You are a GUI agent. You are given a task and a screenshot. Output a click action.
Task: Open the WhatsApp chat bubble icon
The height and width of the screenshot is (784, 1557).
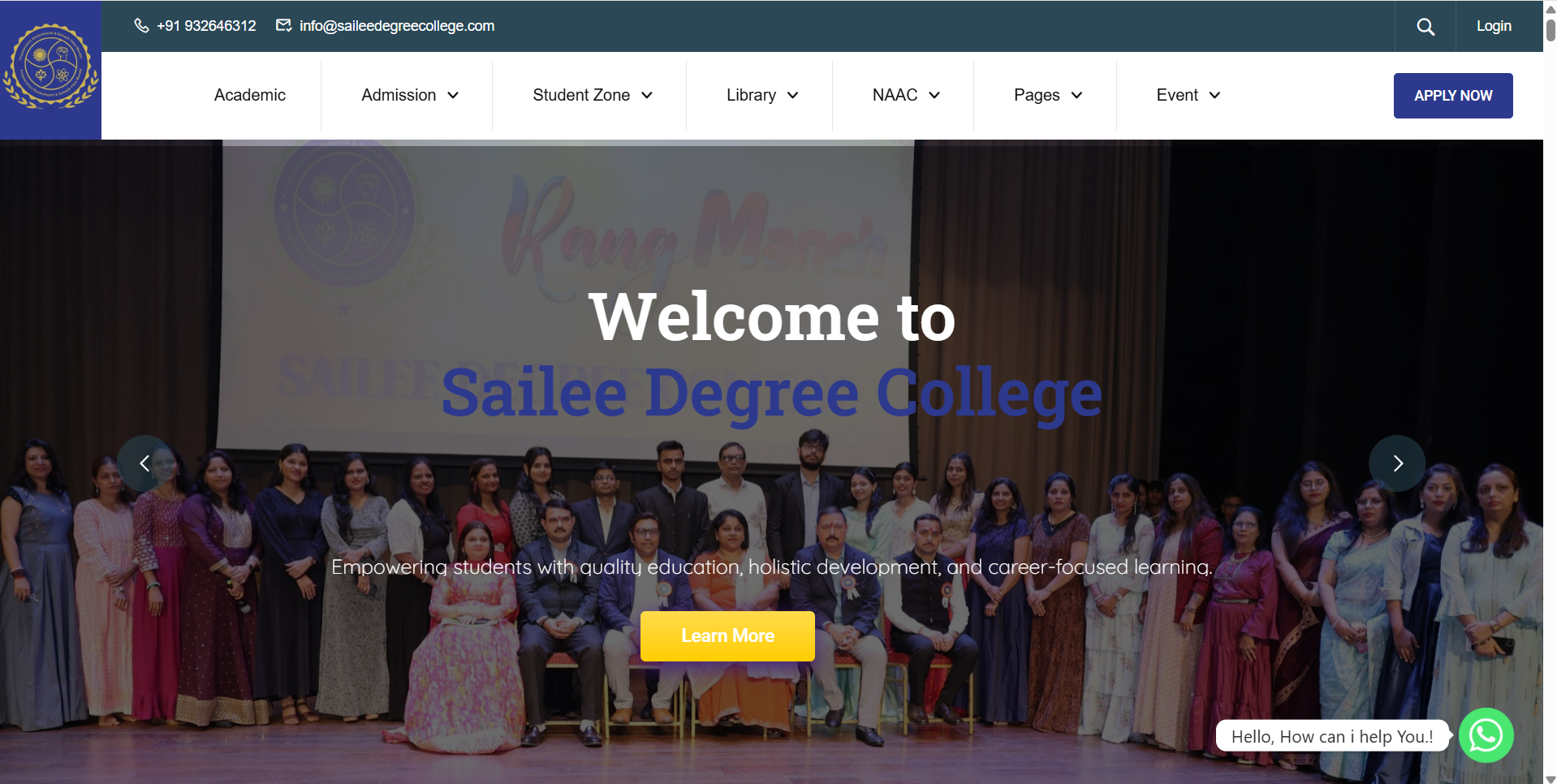pos(1486,735)
